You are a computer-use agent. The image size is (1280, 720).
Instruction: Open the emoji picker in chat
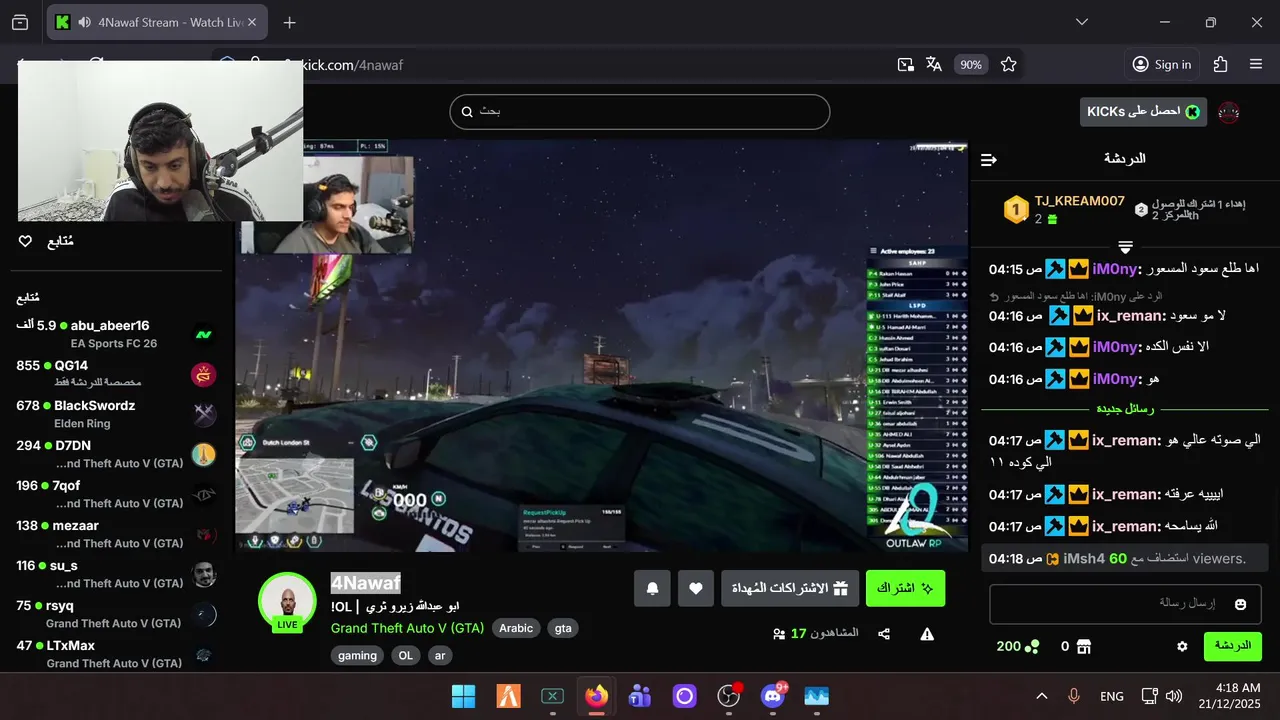[x=1241, y=604]
